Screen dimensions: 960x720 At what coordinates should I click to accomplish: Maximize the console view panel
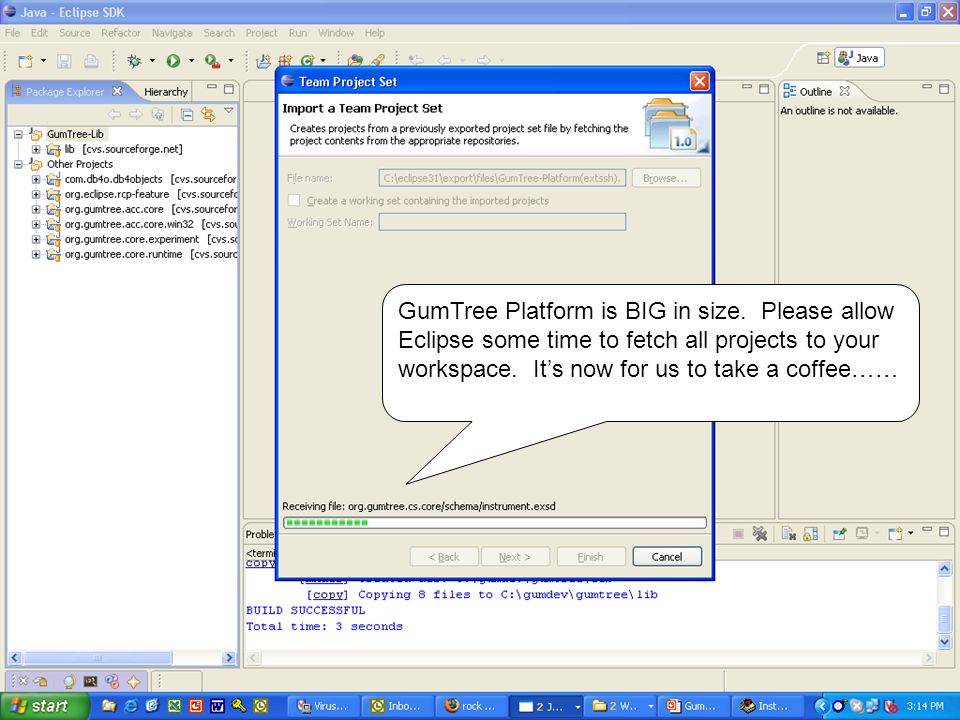point(944,531)
